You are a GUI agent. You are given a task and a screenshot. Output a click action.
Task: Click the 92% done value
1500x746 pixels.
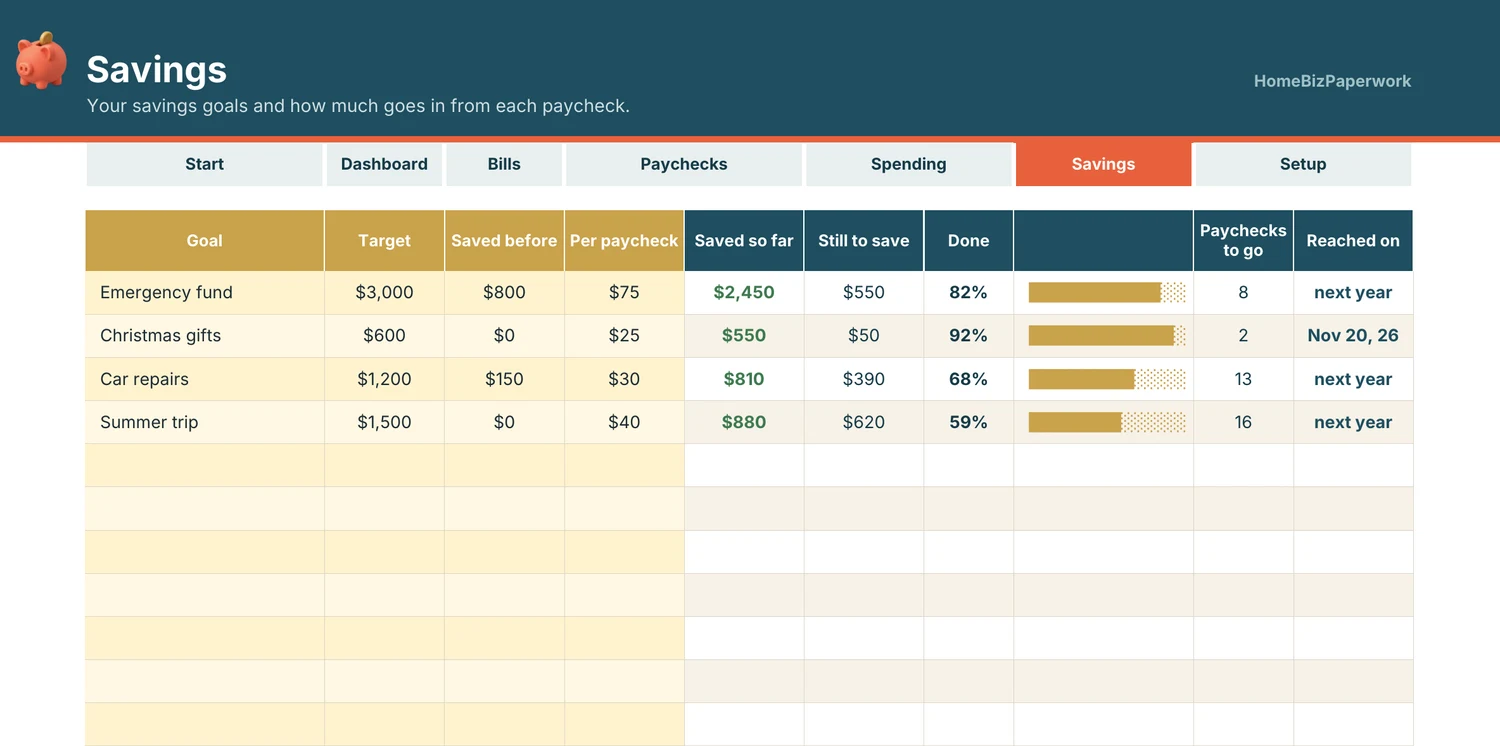pos(968,336)
